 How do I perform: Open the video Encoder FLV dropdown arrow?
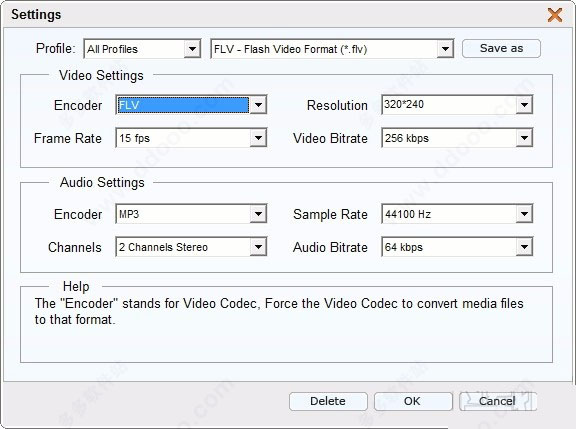pyautogui.click(x=258, y=105)
